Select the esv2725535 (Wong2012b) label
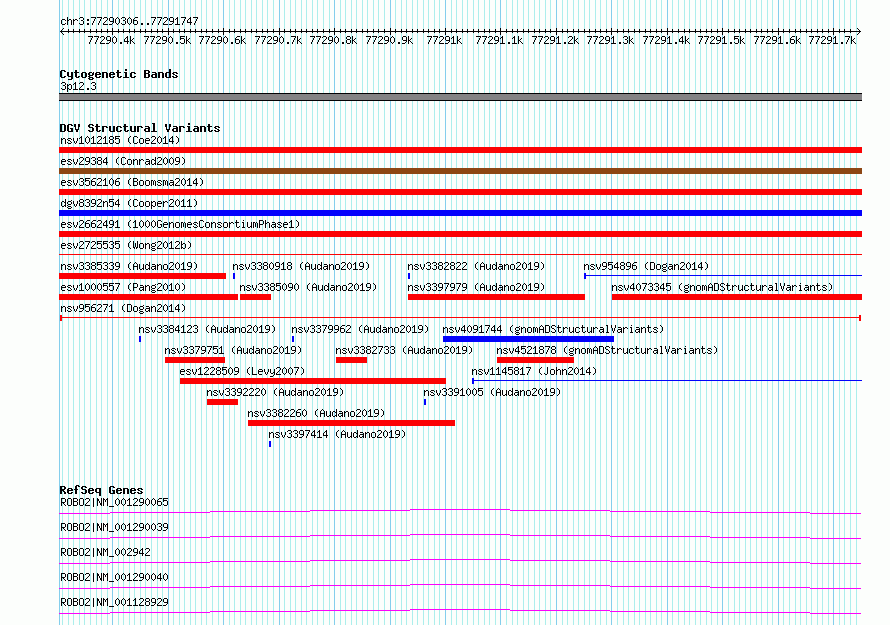Screen dimensions: 890x625 pyautogui.click(x=126, y=245)
